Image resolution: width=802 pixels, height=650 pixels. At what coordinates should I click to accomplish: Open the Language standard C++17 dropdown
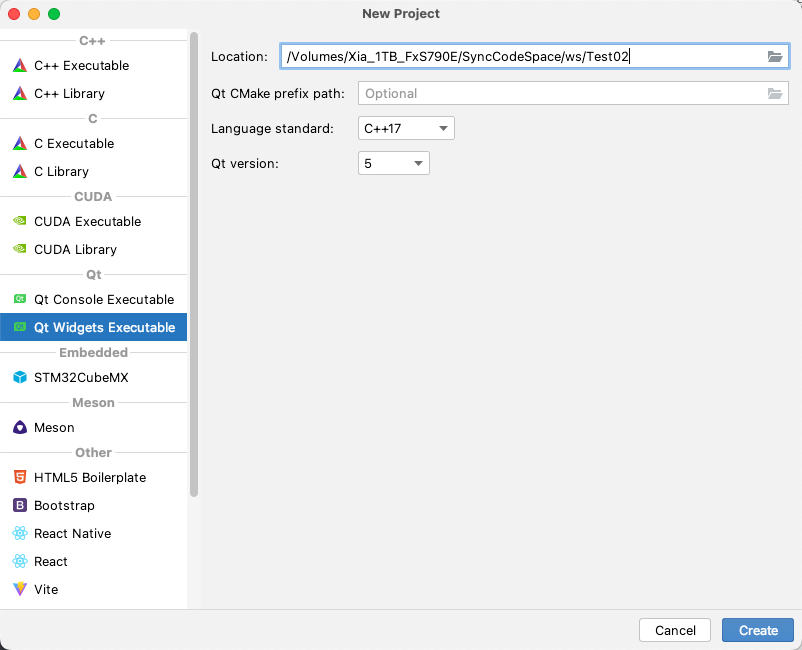point(406,128)
